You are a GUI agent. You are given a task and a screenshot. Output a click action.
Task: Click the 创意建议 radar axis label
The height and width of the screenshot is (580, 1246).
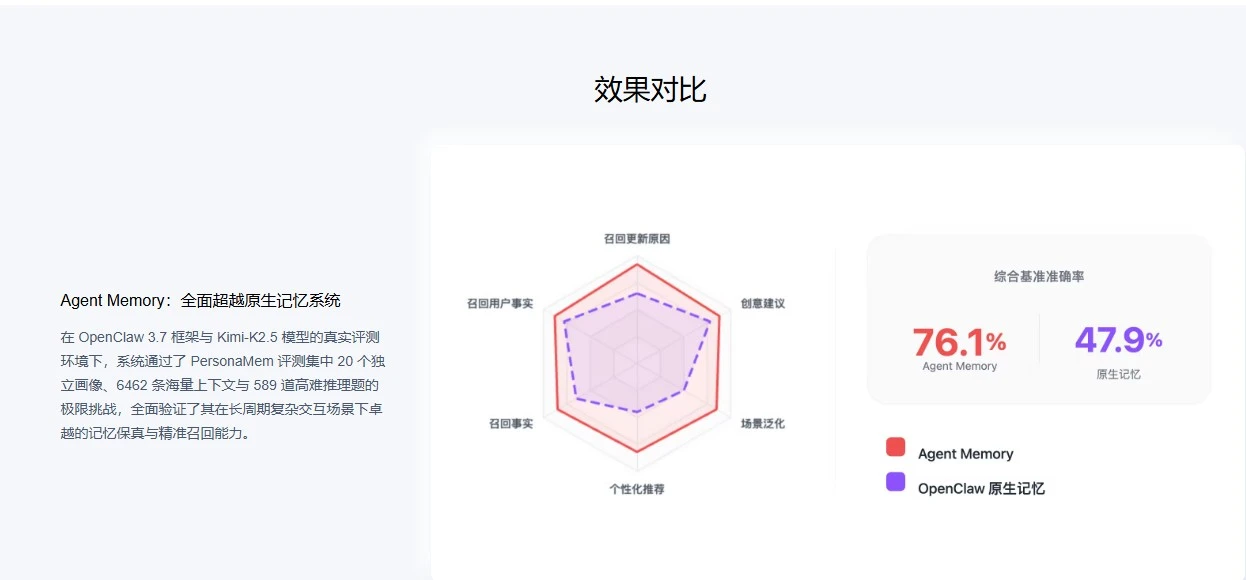pos(762,303)
